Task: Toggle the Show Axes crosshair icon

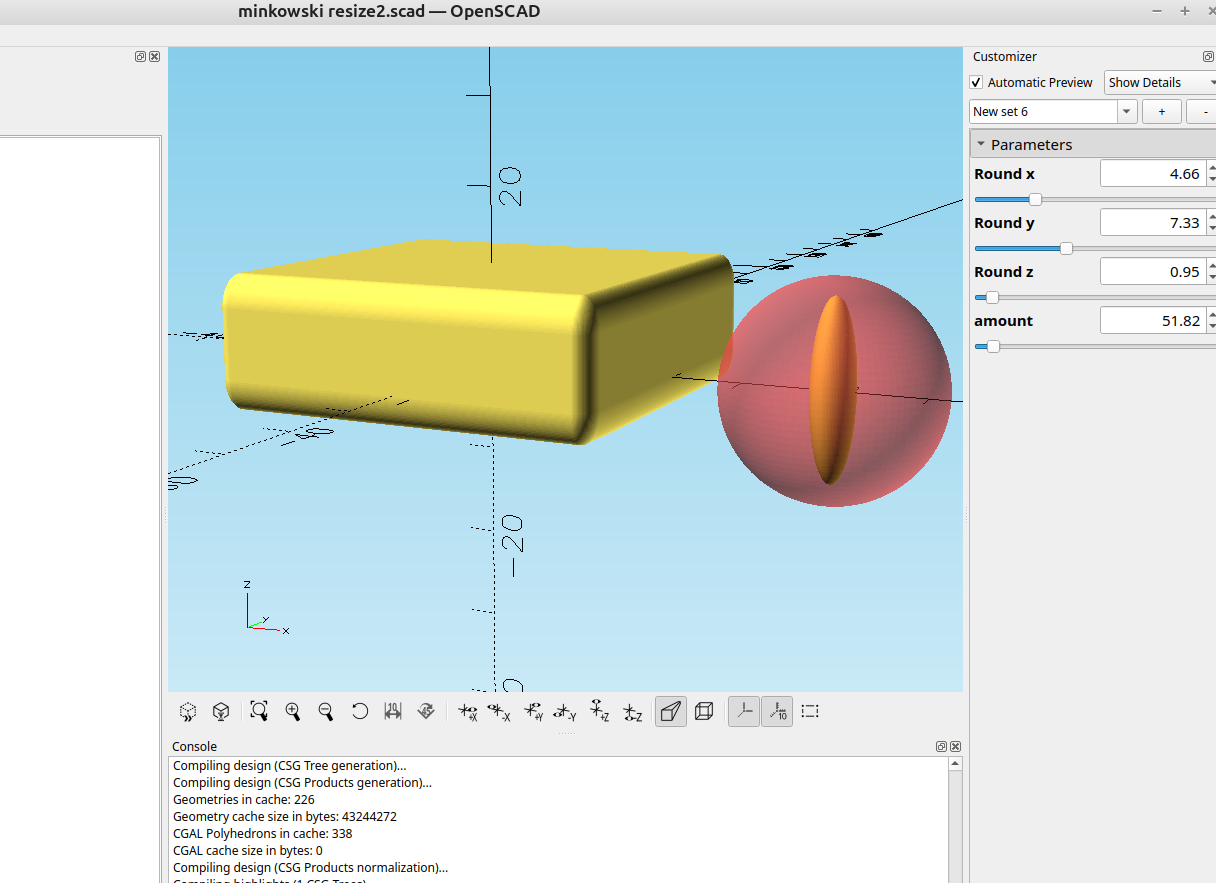Action: click(x=743, y=711)
